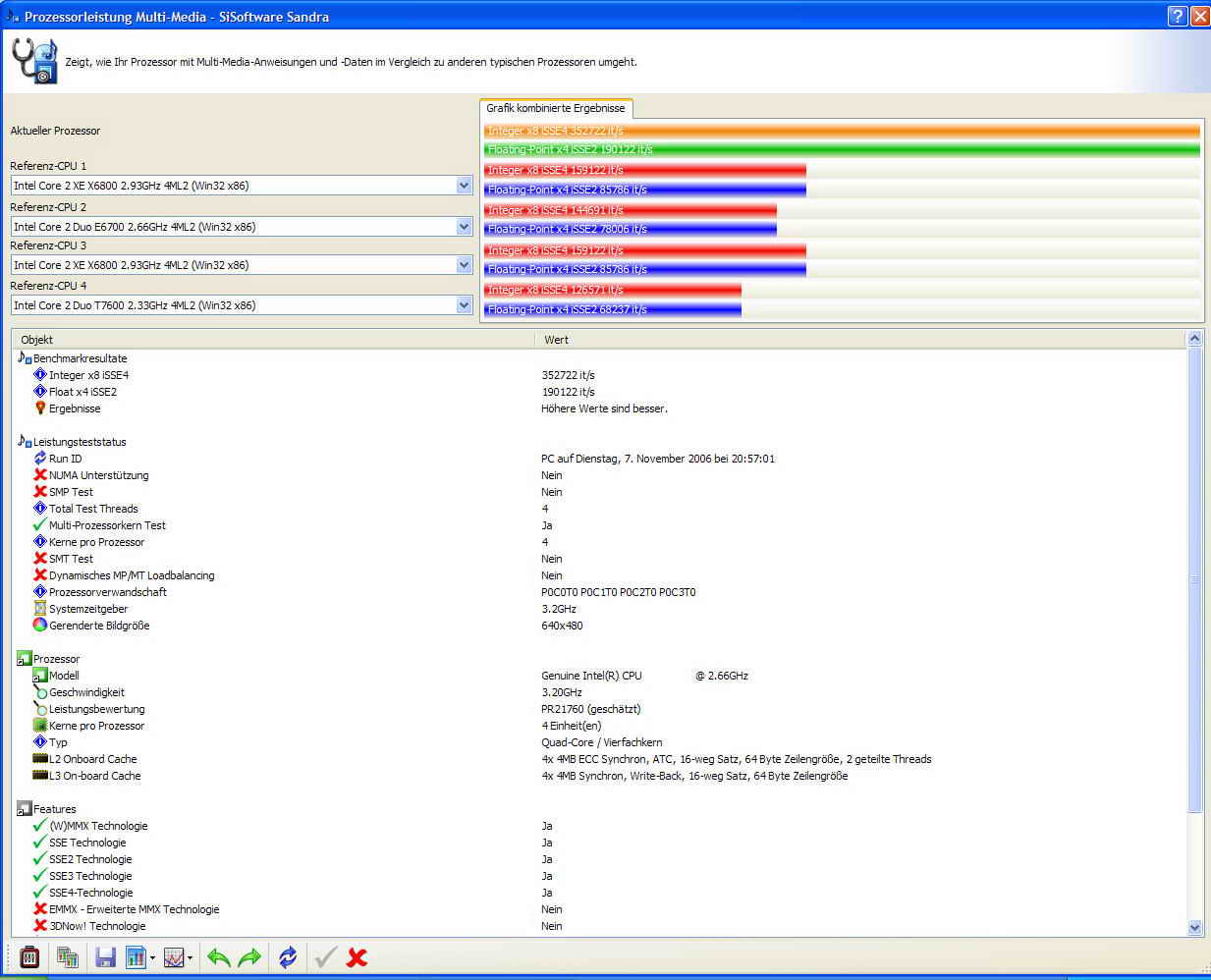
Task: Go back with the green left arrow
Action: coord(219,957)
